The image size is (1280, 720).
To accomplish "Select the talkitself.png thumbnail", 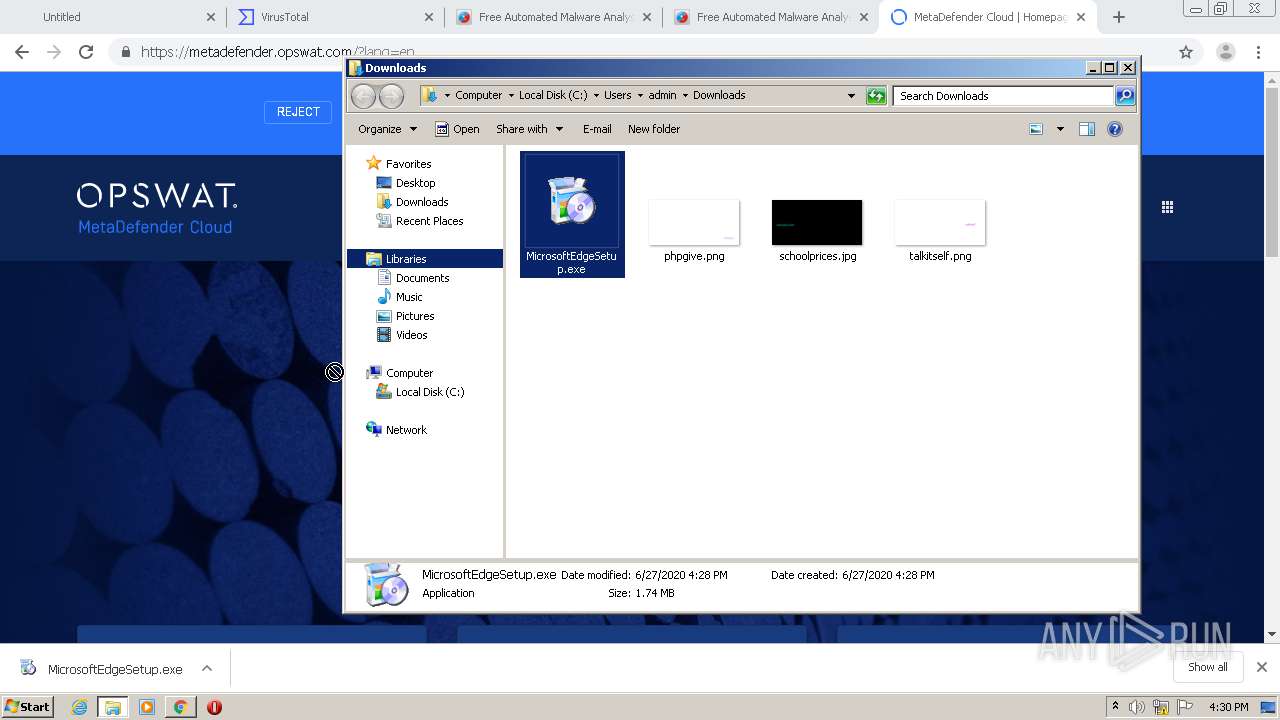I will pyautogui.click(x=940, y=222).
